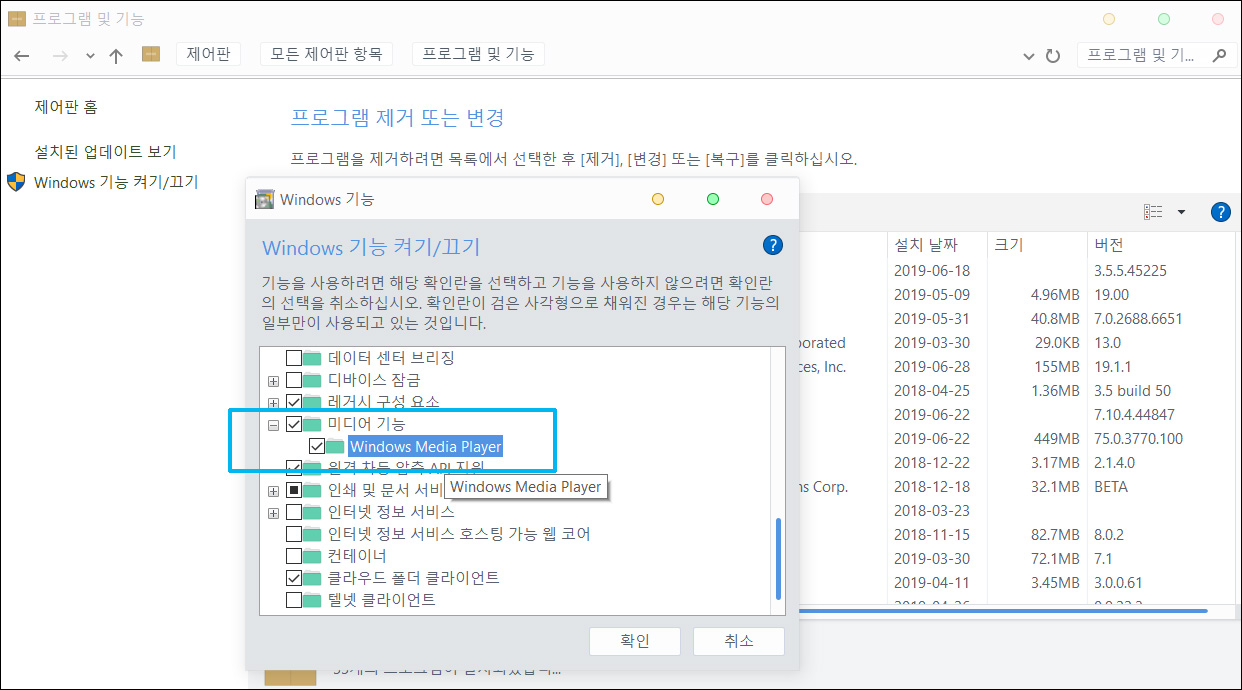
Task: Click folder icon beside 인터넷 정보 서비스
Action: (313, 512)
